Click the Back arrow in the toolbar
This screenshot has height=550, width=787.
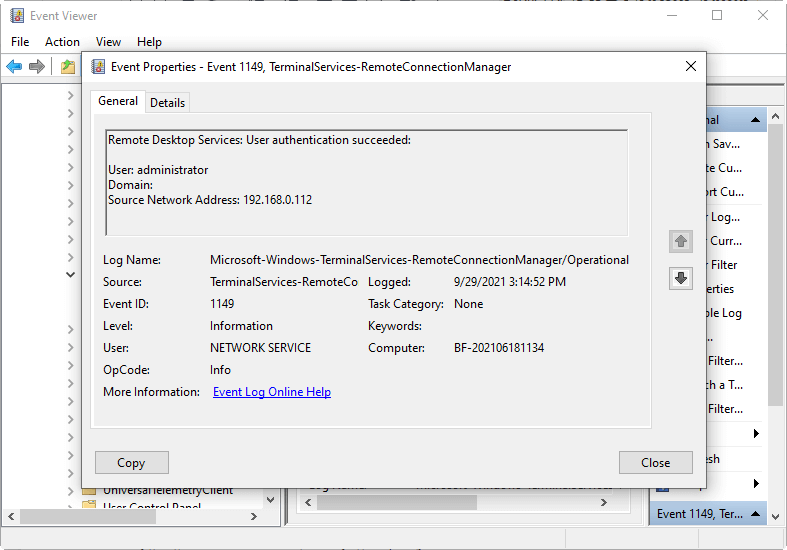pyautogui.click(x=14, y=66)
